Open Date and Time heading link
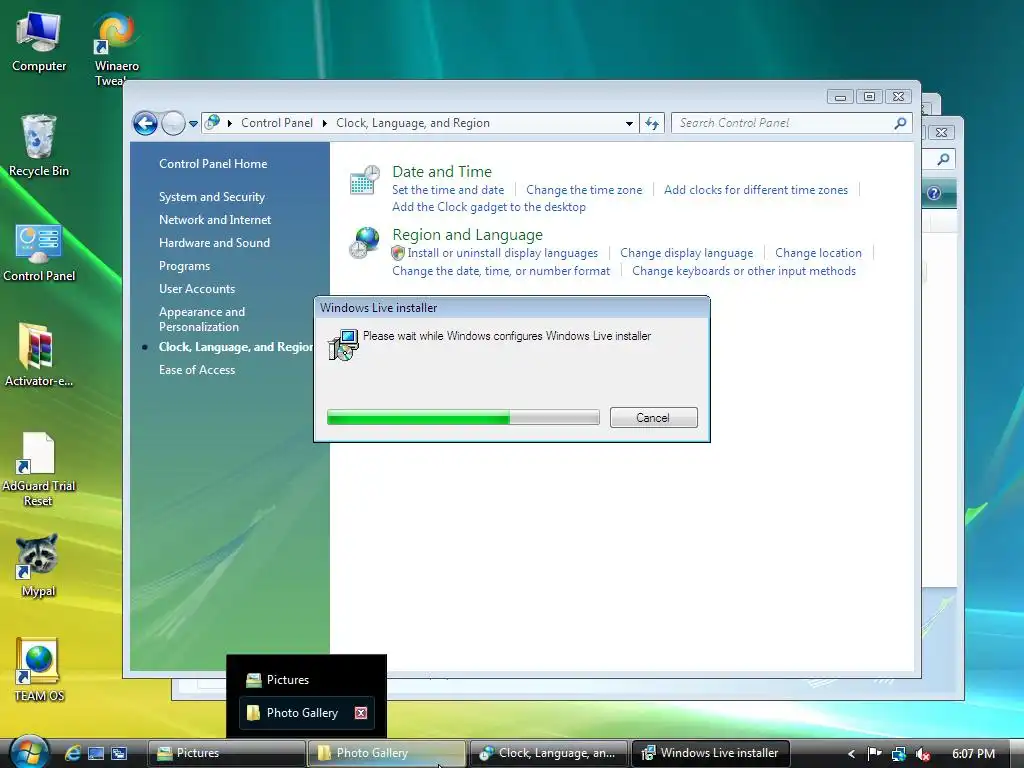1024x768 pixels. click(442, 171)
